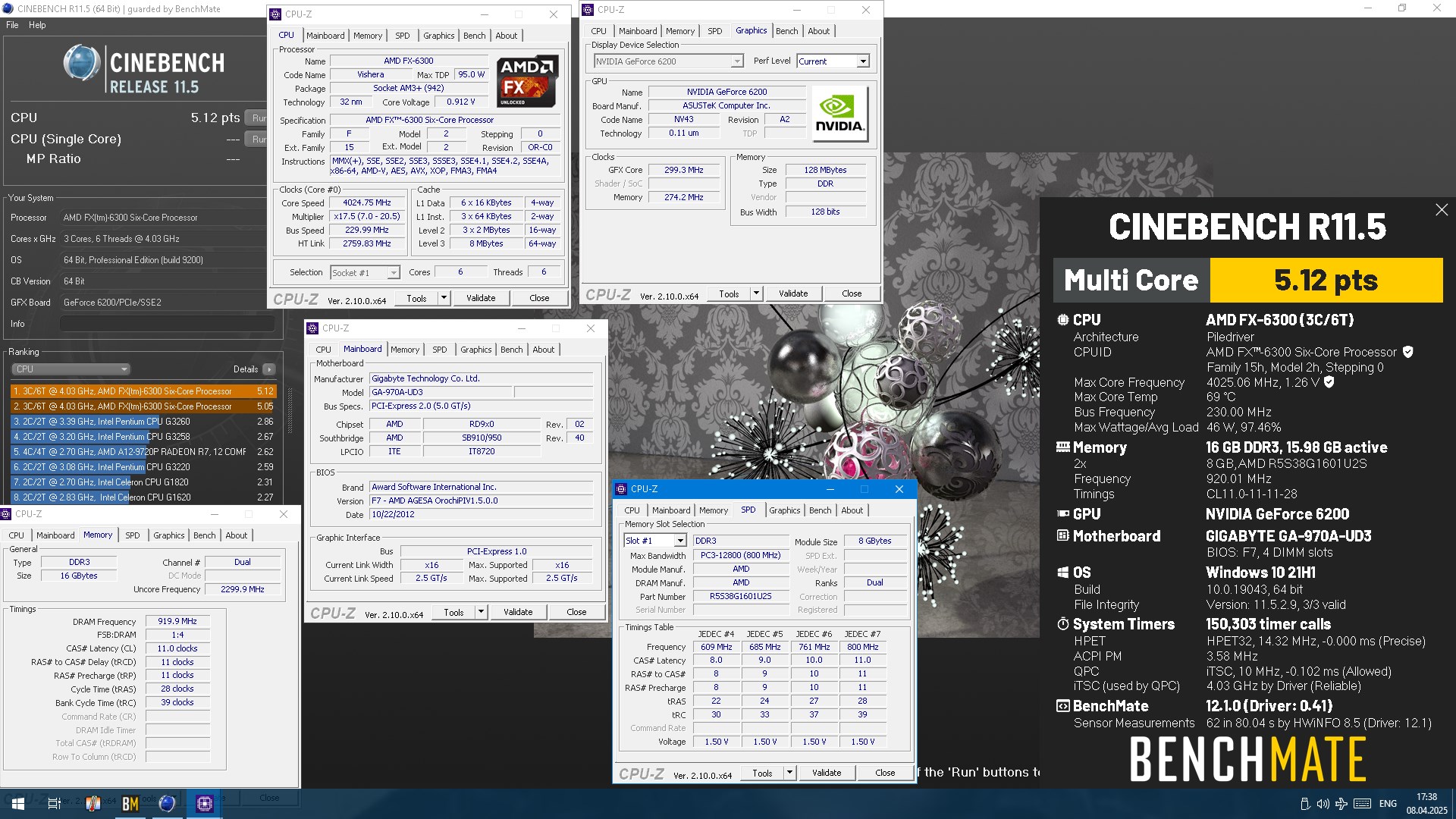Screen dimensions: 1456x819
Task: Switch to BenchMate via the BM taskbar icon
Action: [x=130, y=803]
